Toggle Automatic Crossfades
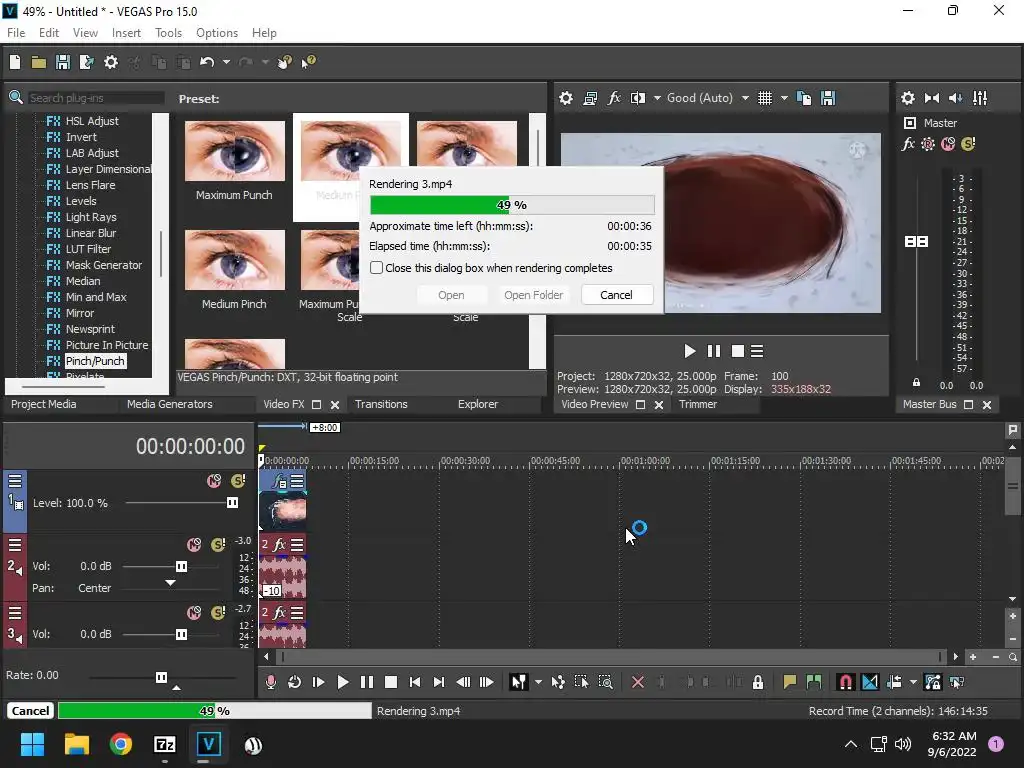This screenshot has height=768, width=1024. point(870,682)
